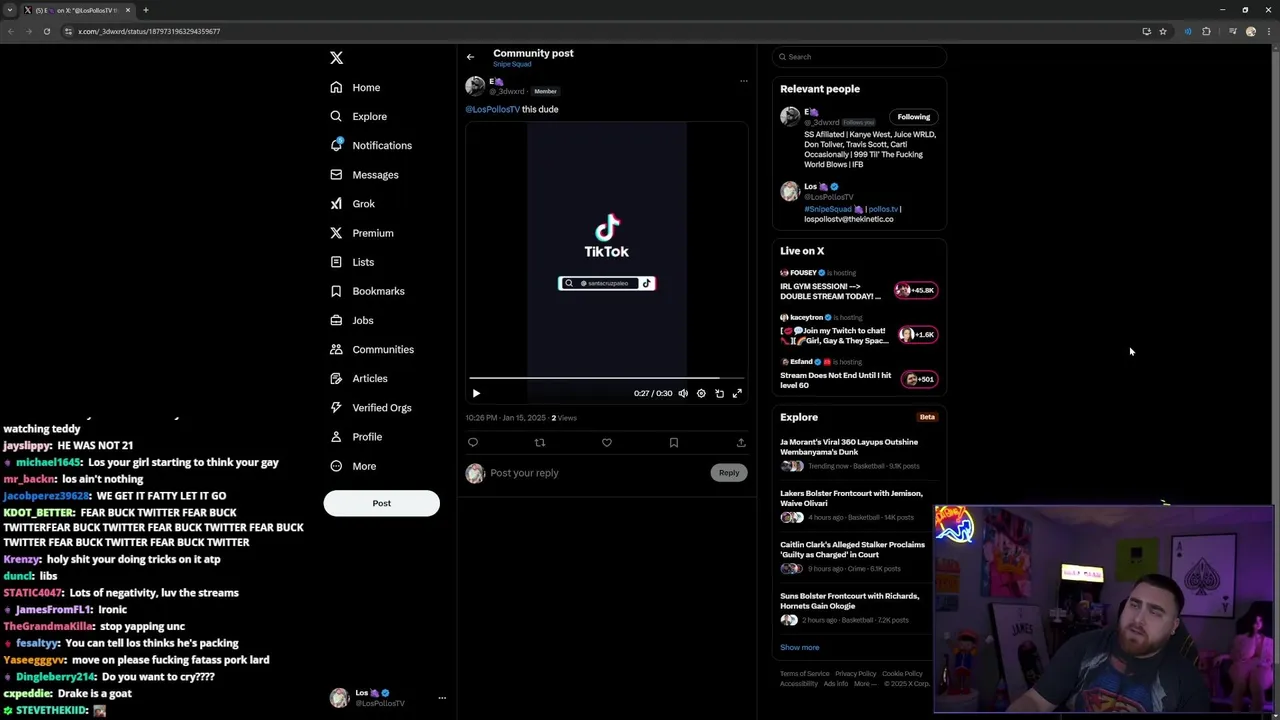This screenshot has height=720, width=1280.
Task: Open a new browser tab
Action: (146, 10)
